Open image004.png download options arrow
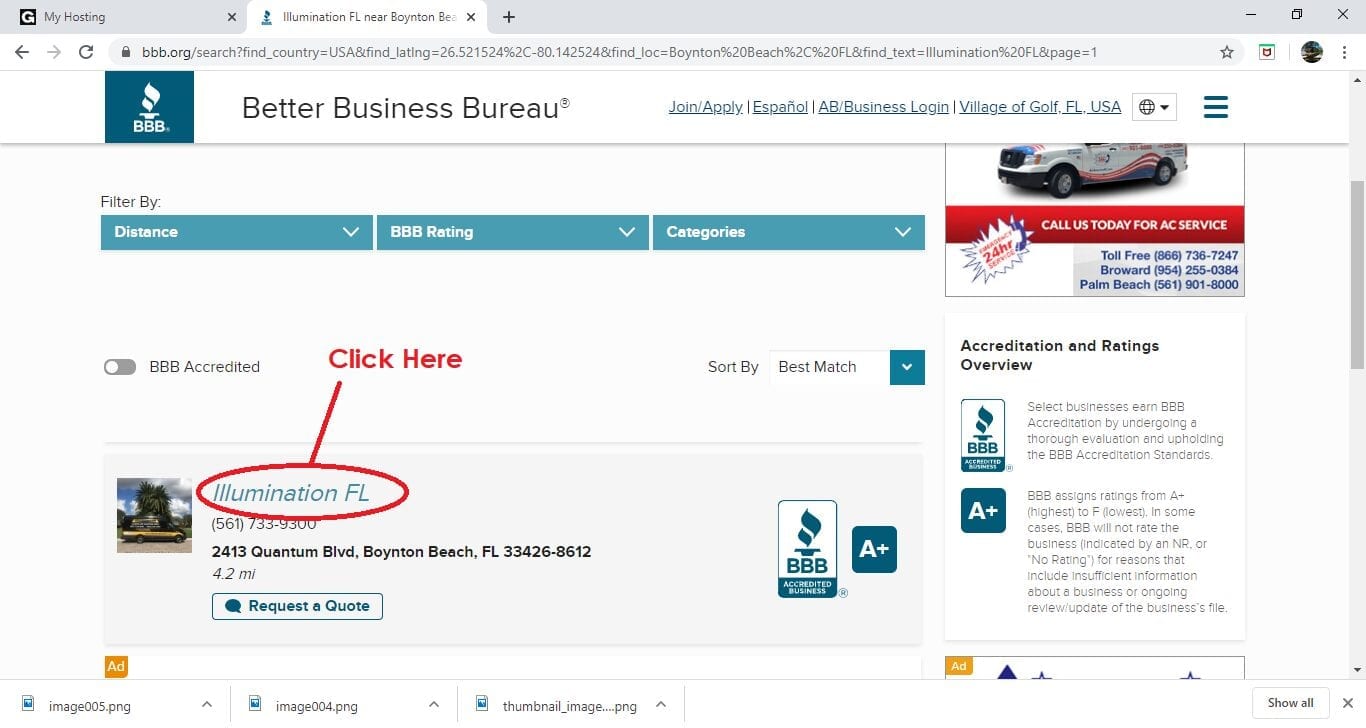This screenshot has width=1366, height=728. coord(434,705)
